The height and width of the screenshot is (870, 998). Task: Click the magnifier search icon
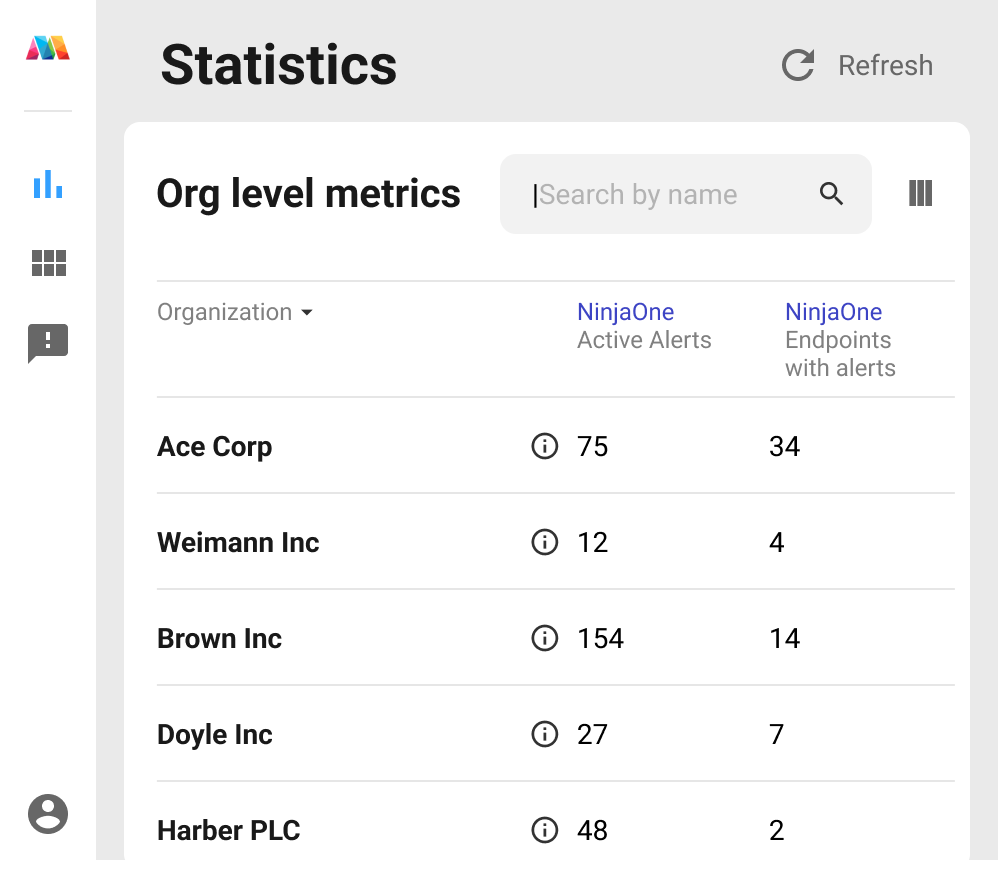(832, 194)
